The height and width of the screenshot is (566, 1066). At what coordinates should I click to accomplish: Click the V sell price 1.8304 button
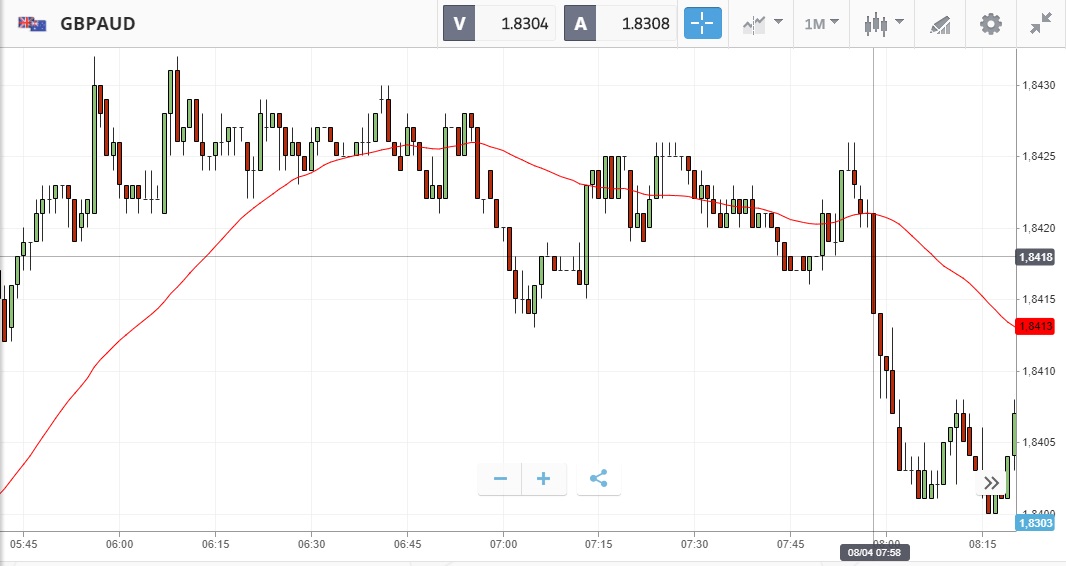point(500,23)
